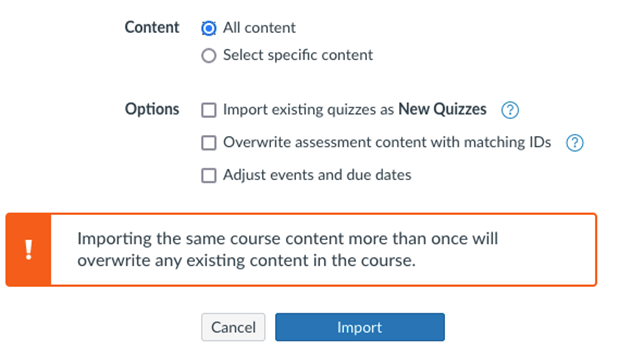
Task: Click the blue Import button
Action: pos(360,327)
